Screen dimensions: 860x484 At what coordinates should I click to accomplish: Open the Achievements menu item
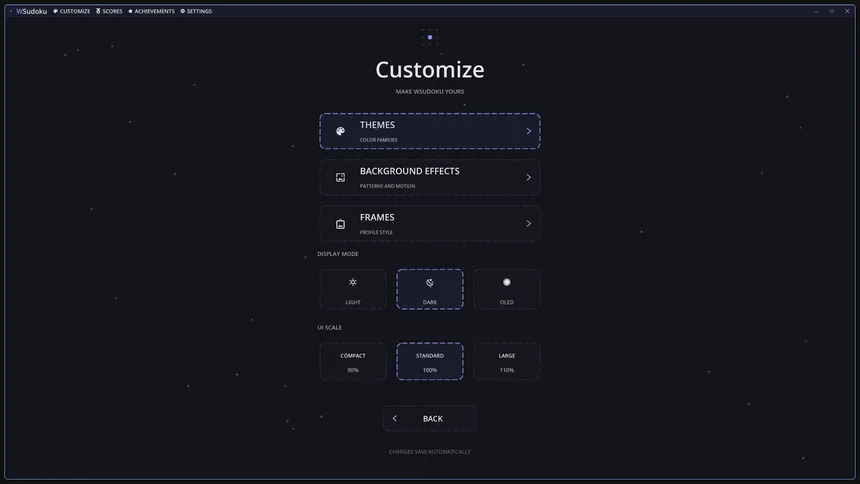click(151, 11)
